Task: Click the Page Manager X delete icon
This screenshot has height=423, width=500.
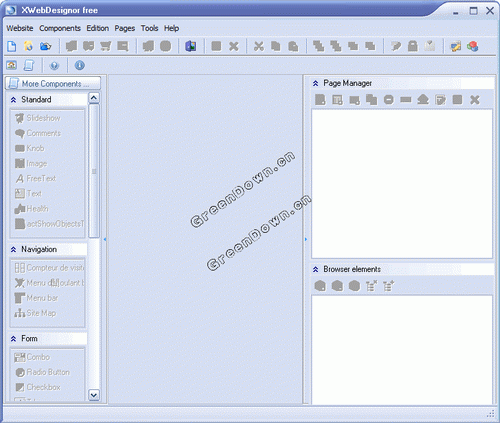Action: point(475,99)
